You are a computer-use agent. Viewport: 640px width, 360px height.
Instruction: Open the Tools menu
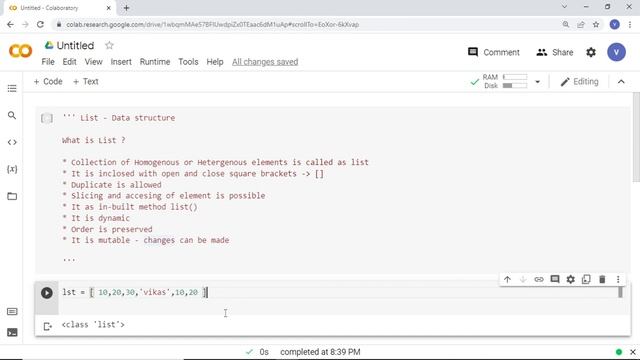tap(188, 62)
